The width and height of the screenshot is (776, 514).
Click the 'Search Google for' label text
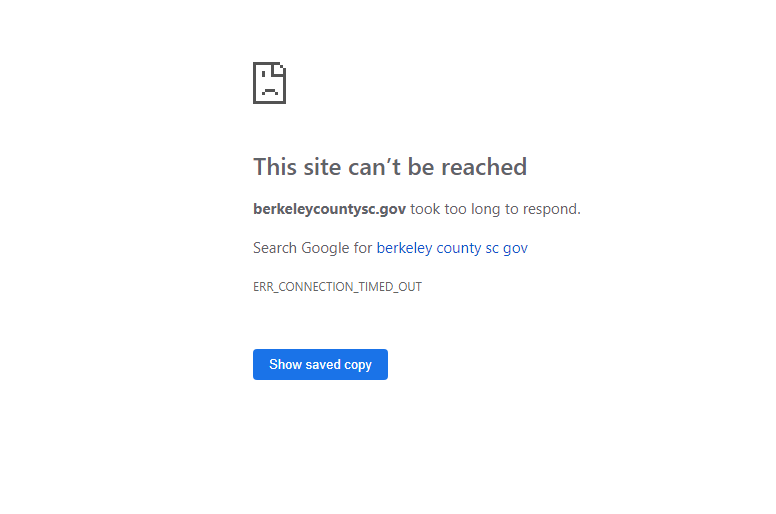point(312,248)
